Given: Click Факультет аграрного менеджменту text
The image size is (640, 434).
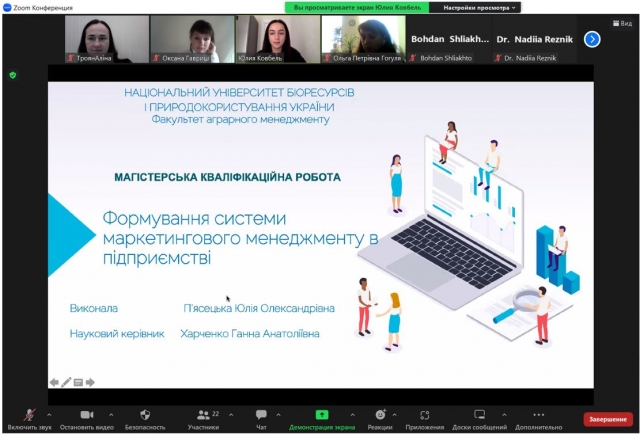Looking at the screenshot, I should click(x=240, y=119).
